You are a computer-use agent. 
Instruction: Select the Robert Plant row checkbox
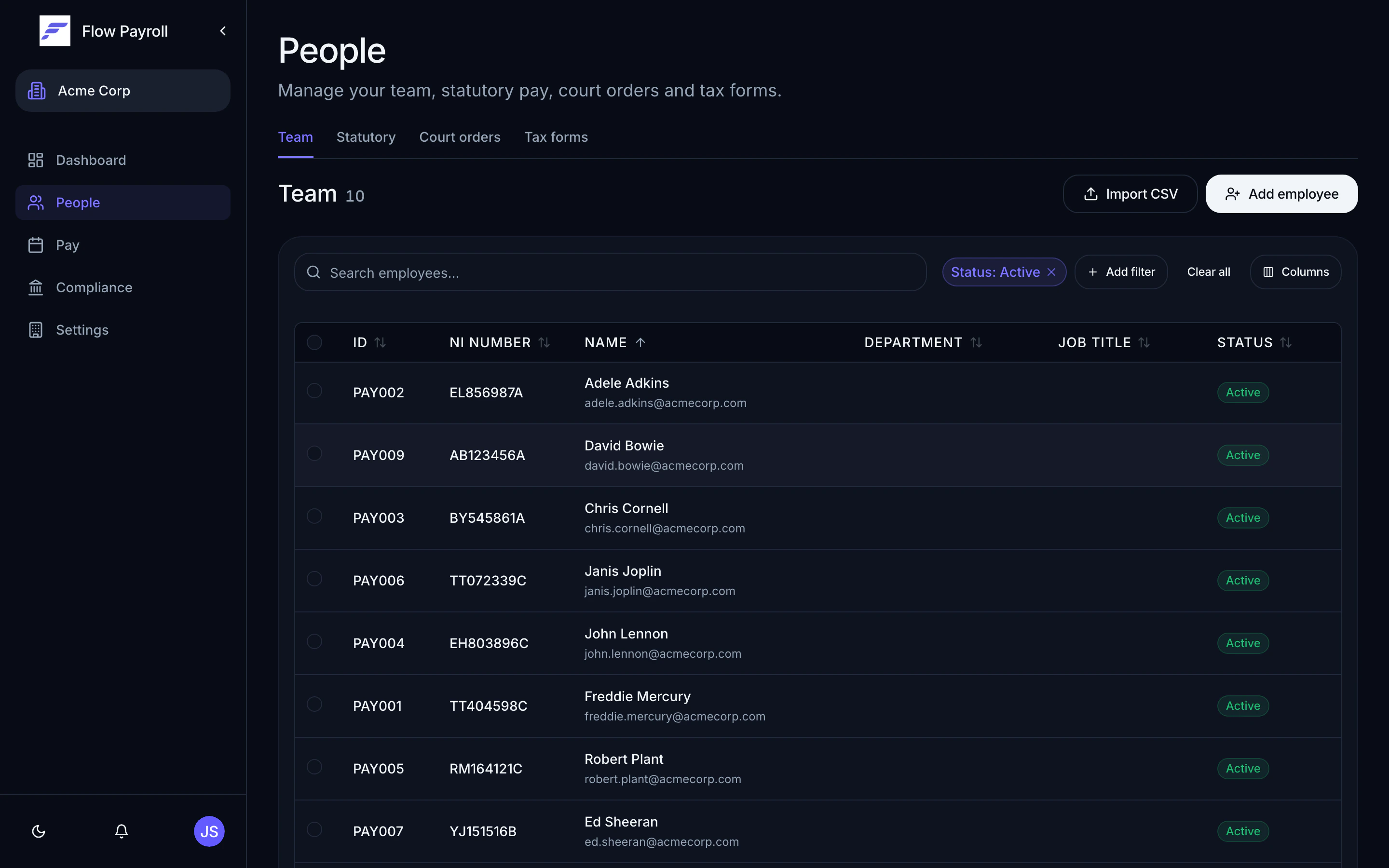click(x=314, y=767)
